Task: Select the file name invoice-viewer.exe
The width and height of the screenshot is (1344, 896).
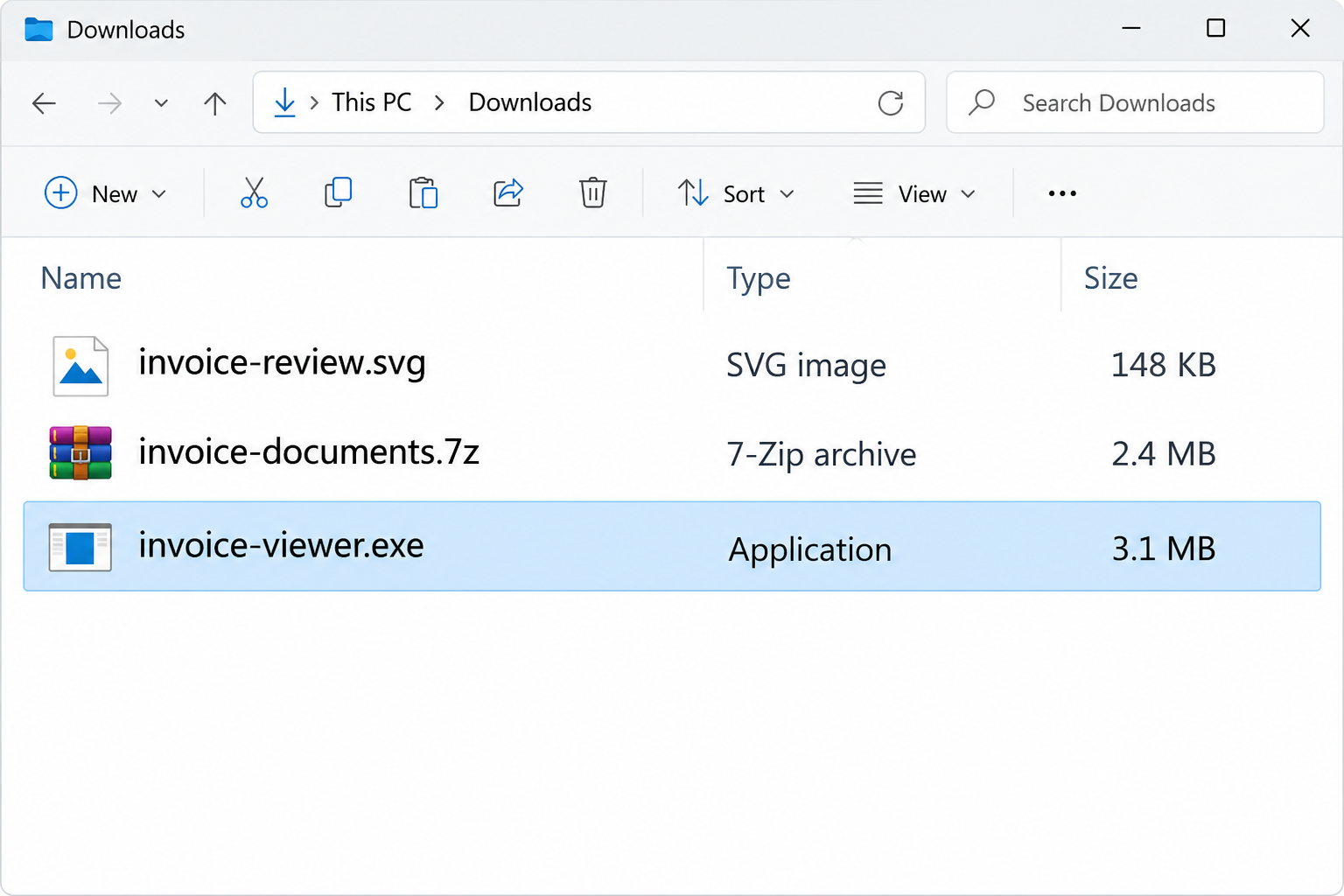Action: 281,546
